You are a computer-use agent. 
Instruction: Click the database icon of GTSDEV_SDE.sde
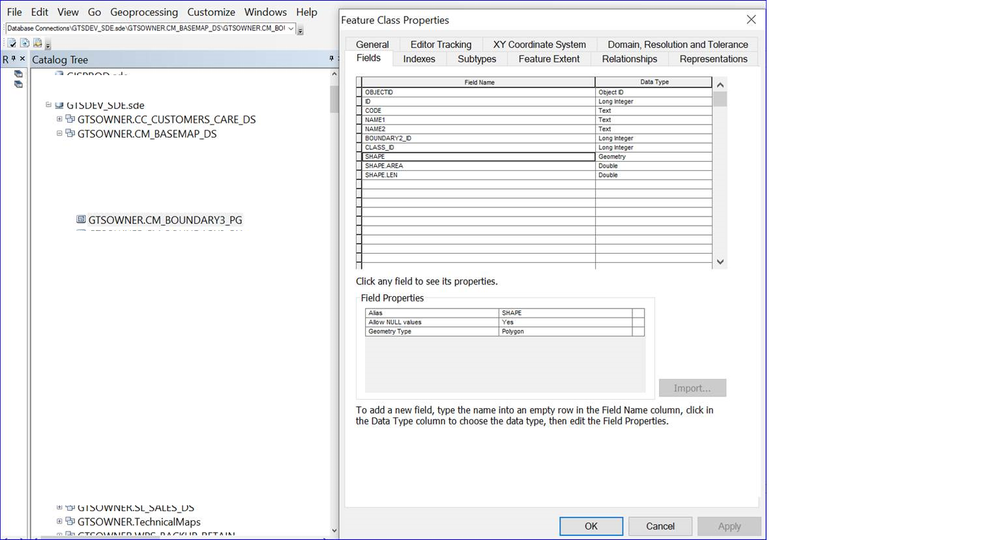(59, 105)
